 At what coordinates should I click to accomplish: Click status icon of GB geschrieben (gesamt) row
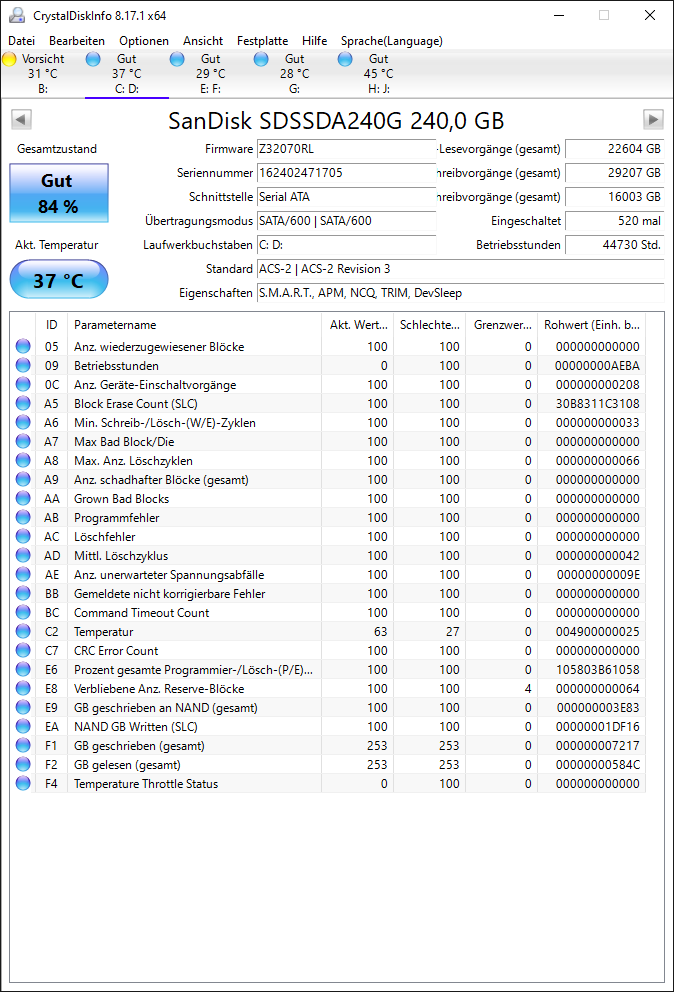(23, 745)
